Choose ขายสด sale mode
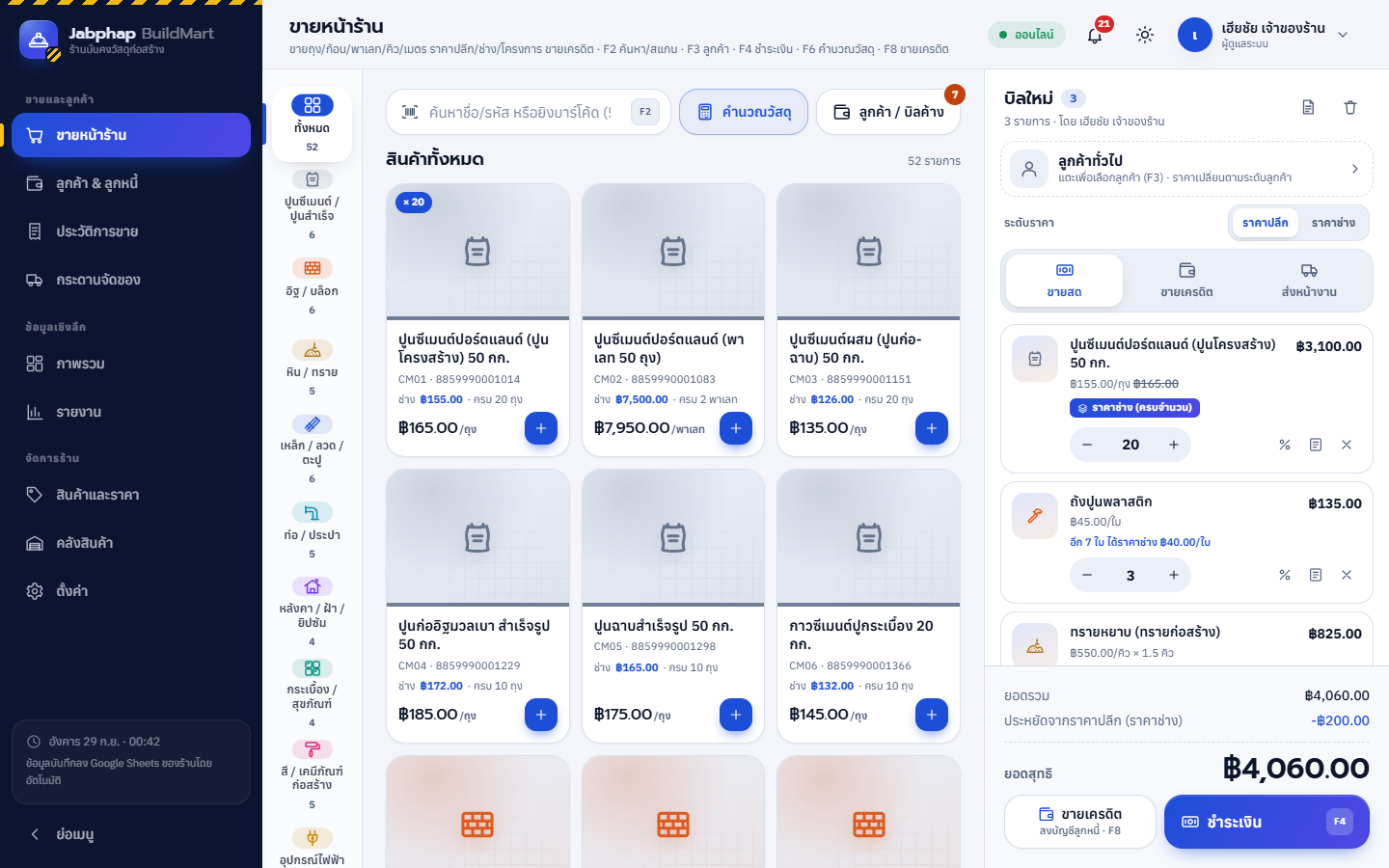1389x868 pixels. (x=1064, y=281)
